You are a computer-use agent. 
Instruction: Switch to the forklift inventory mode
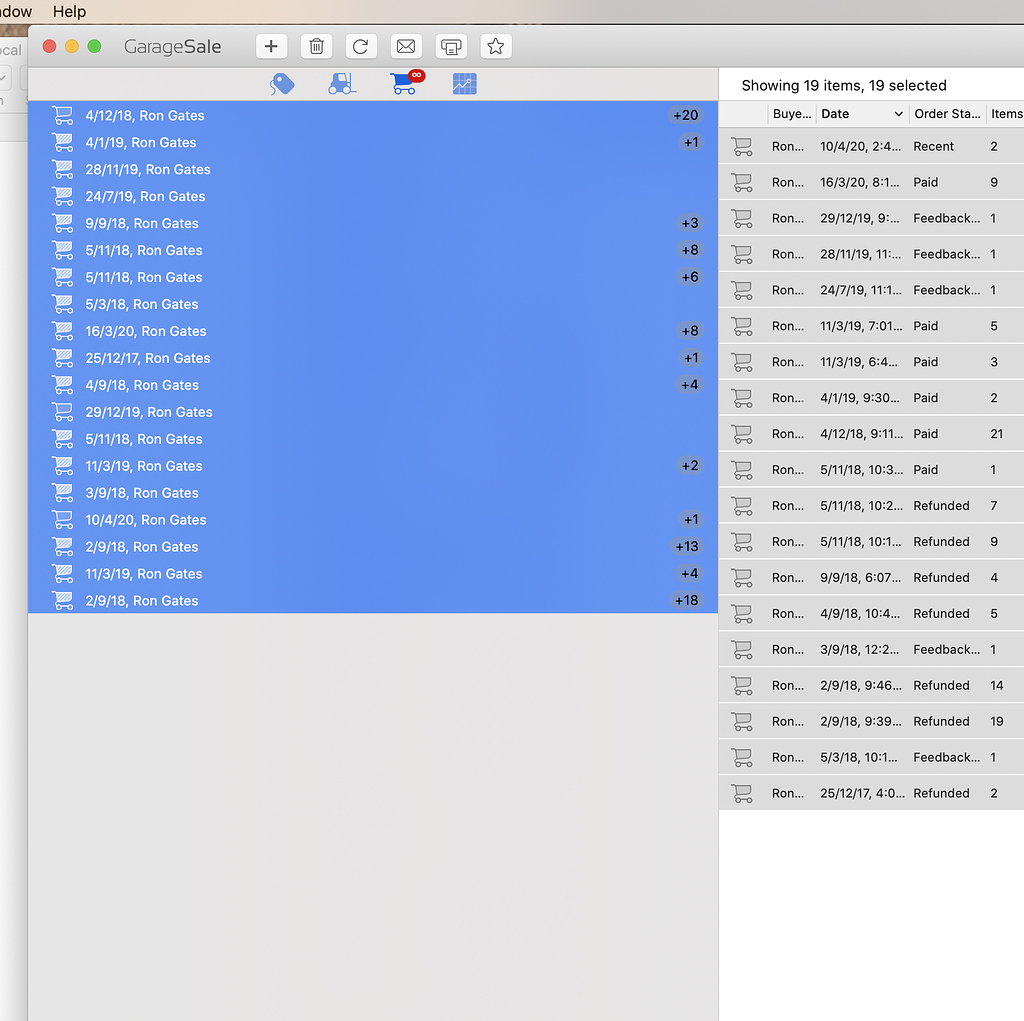[342, 84]
